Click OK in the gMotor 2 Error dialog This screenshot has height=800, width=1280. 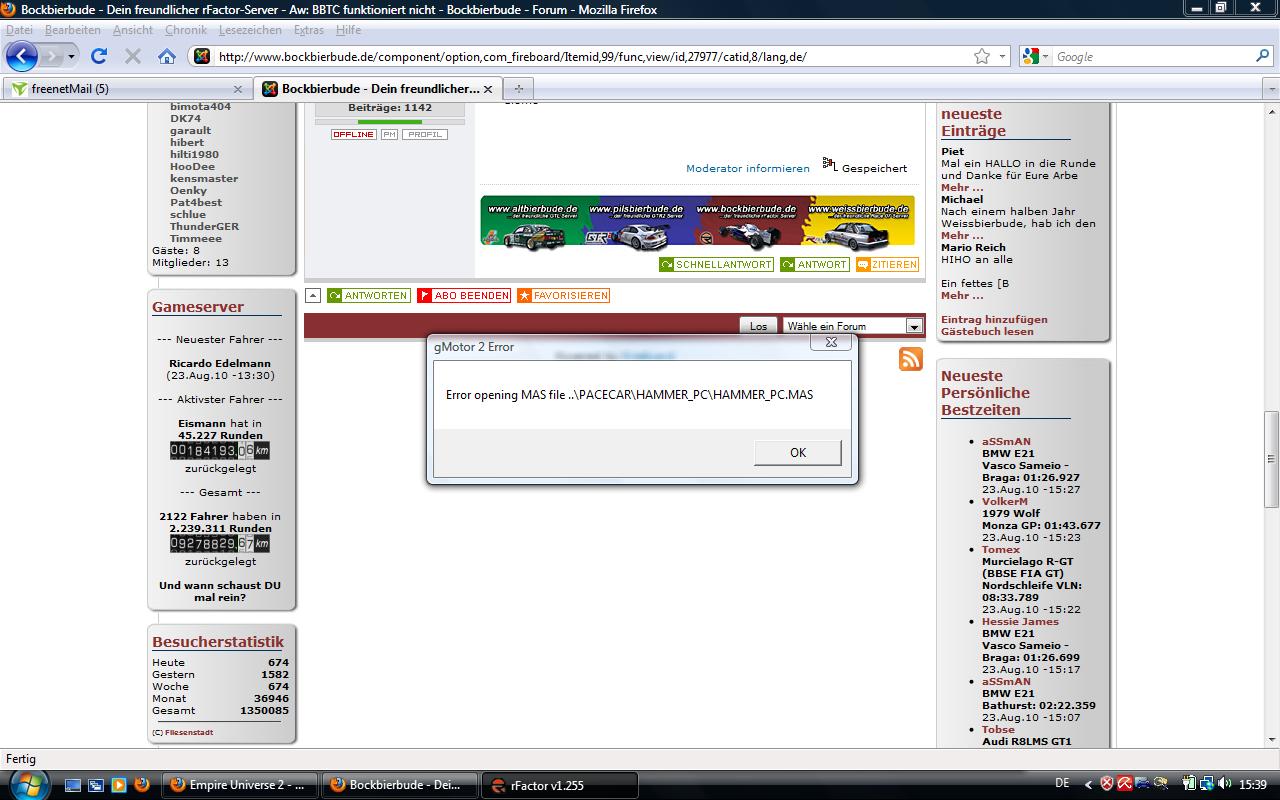tap(797, 452)
